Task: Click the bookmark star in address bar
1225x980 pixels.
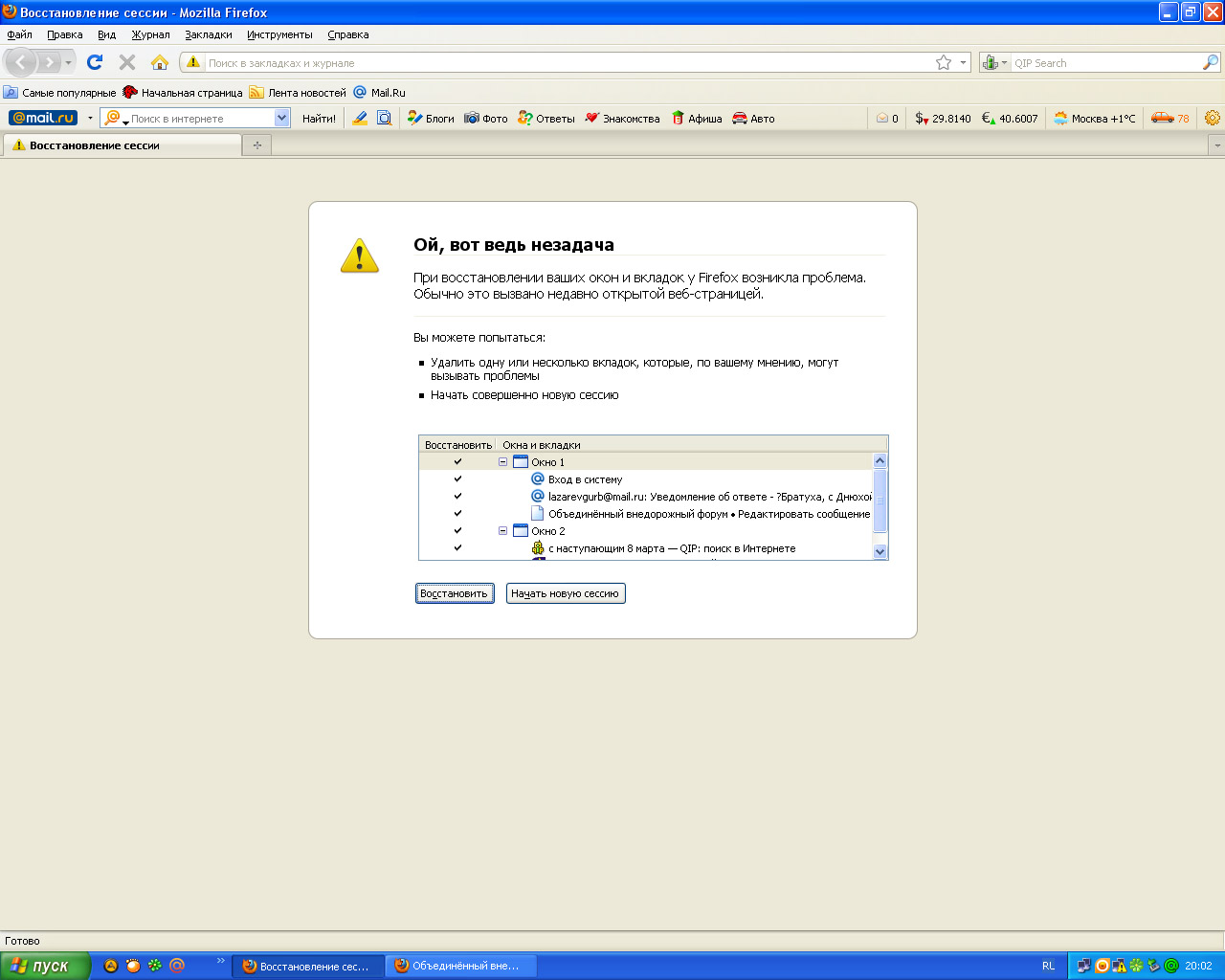Action: 944,62
